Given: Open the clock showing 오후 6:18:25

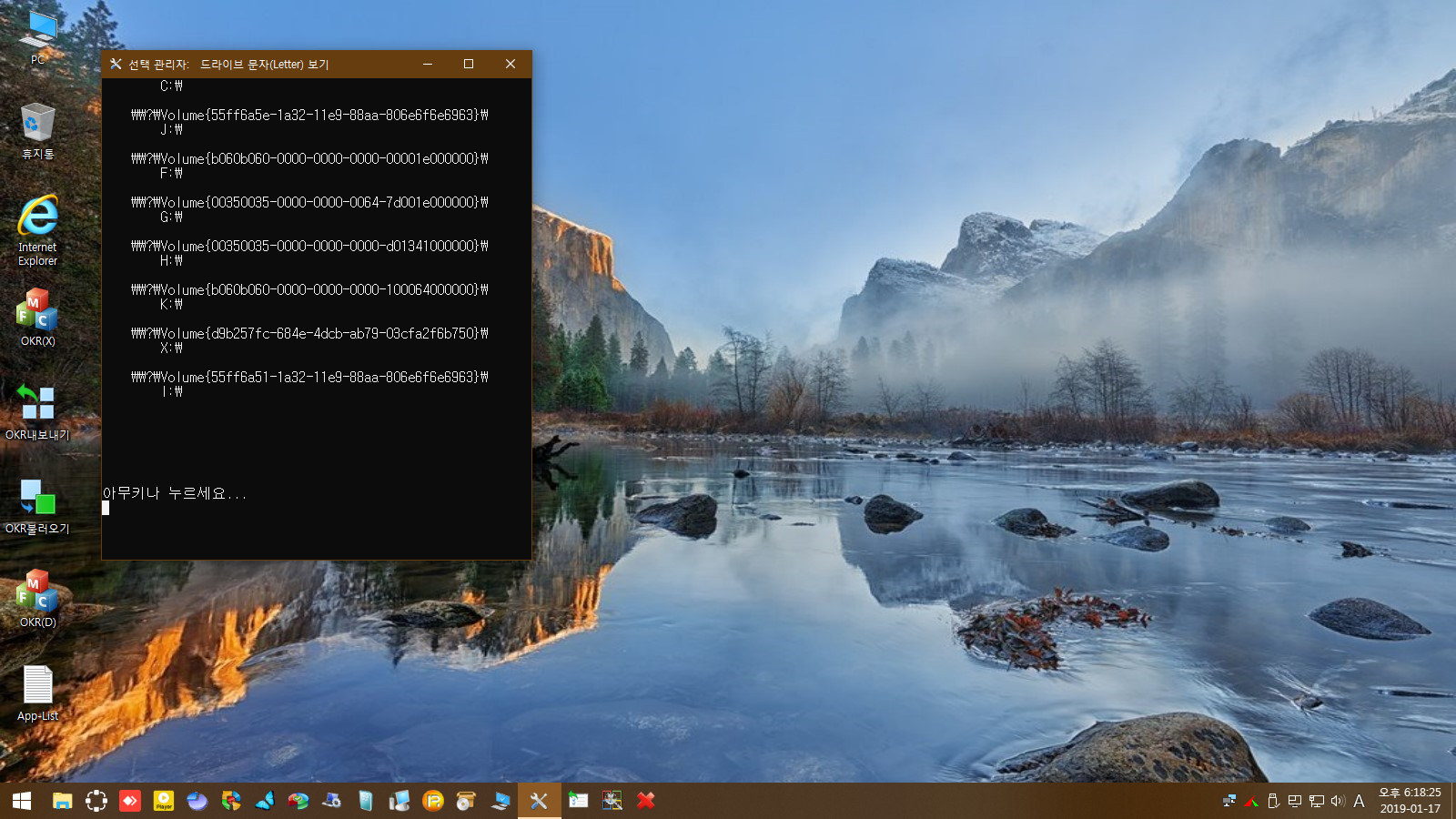Looking at the screenshot, I should 1410,801.
